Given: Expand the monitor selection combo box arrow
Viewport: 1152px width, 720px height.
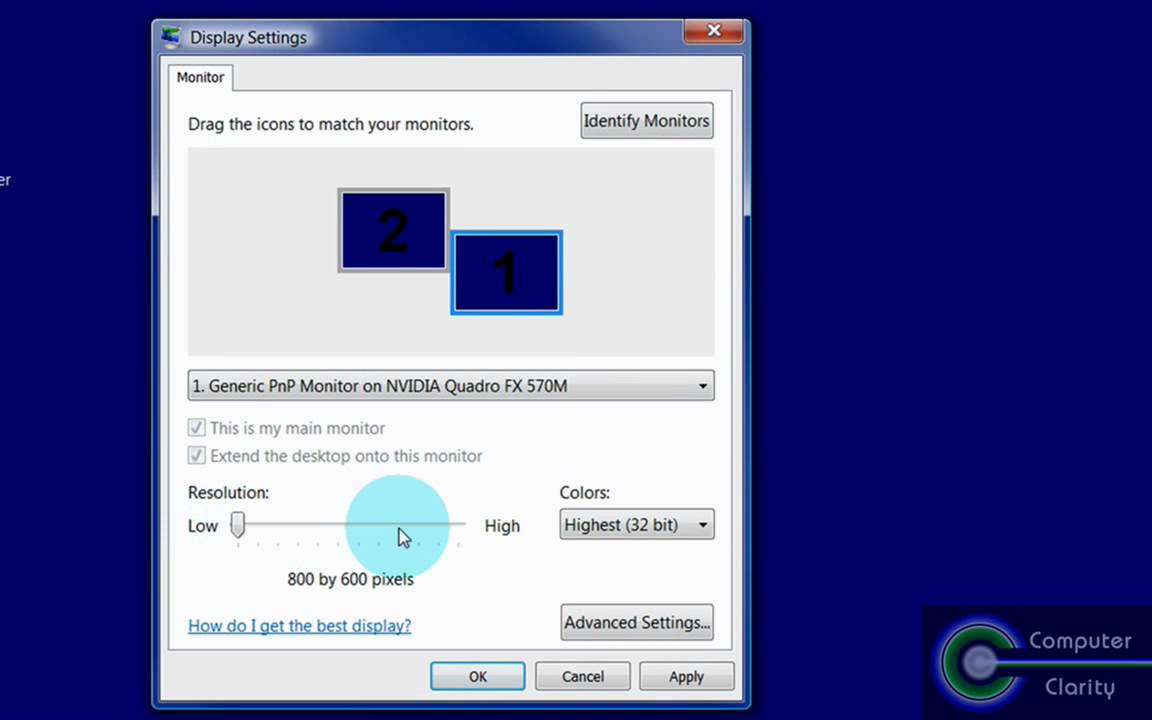Looking at the screenshot, I should [x=702, y=386].
